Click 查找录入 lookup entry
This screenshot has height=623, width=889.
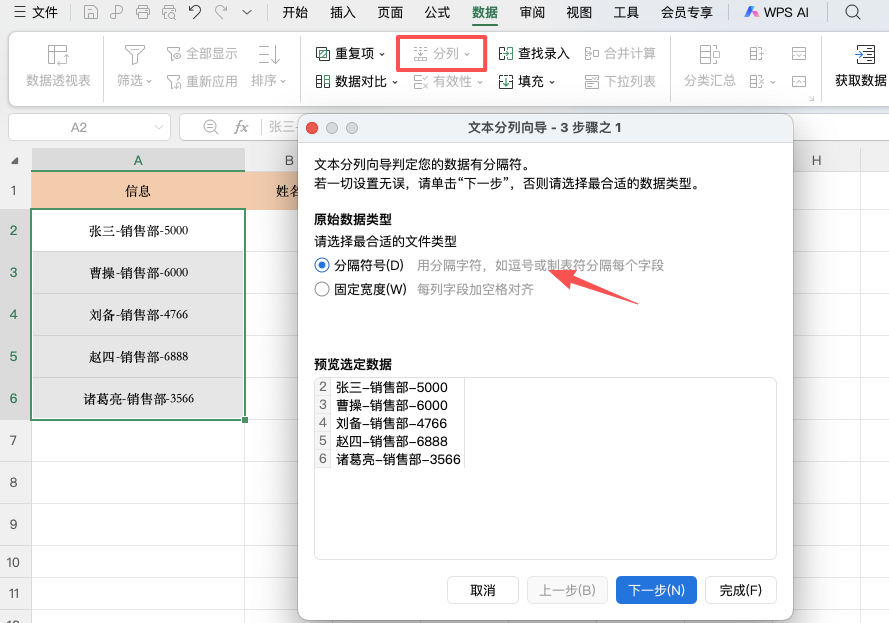(534, 53)
